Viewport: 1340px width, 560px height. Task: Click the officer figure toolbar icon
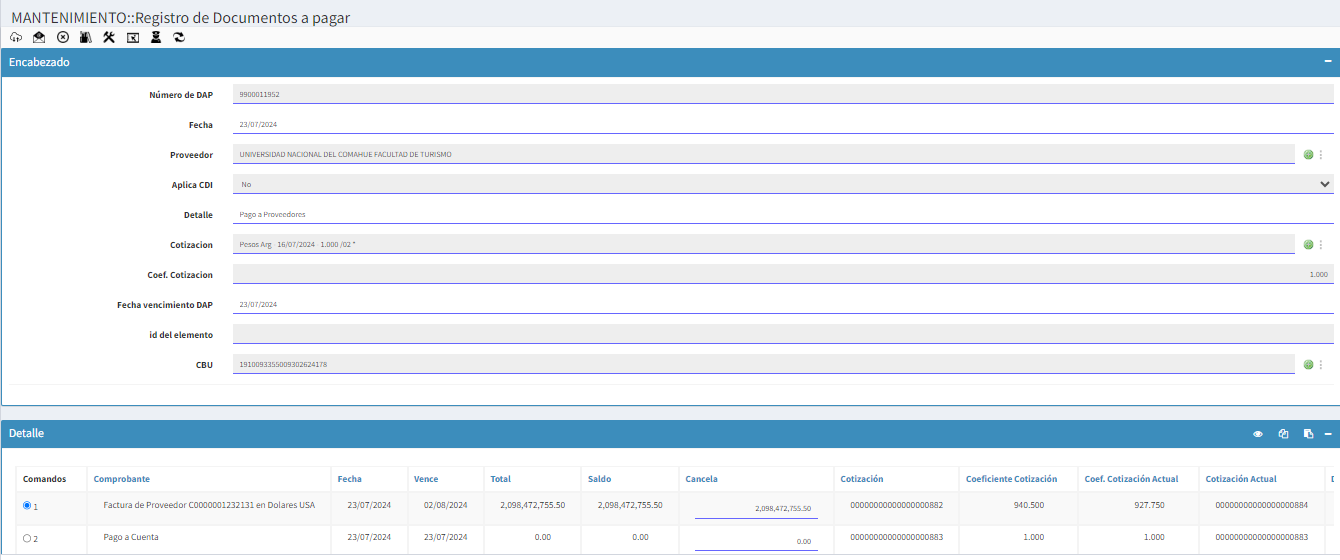[155, 37]
